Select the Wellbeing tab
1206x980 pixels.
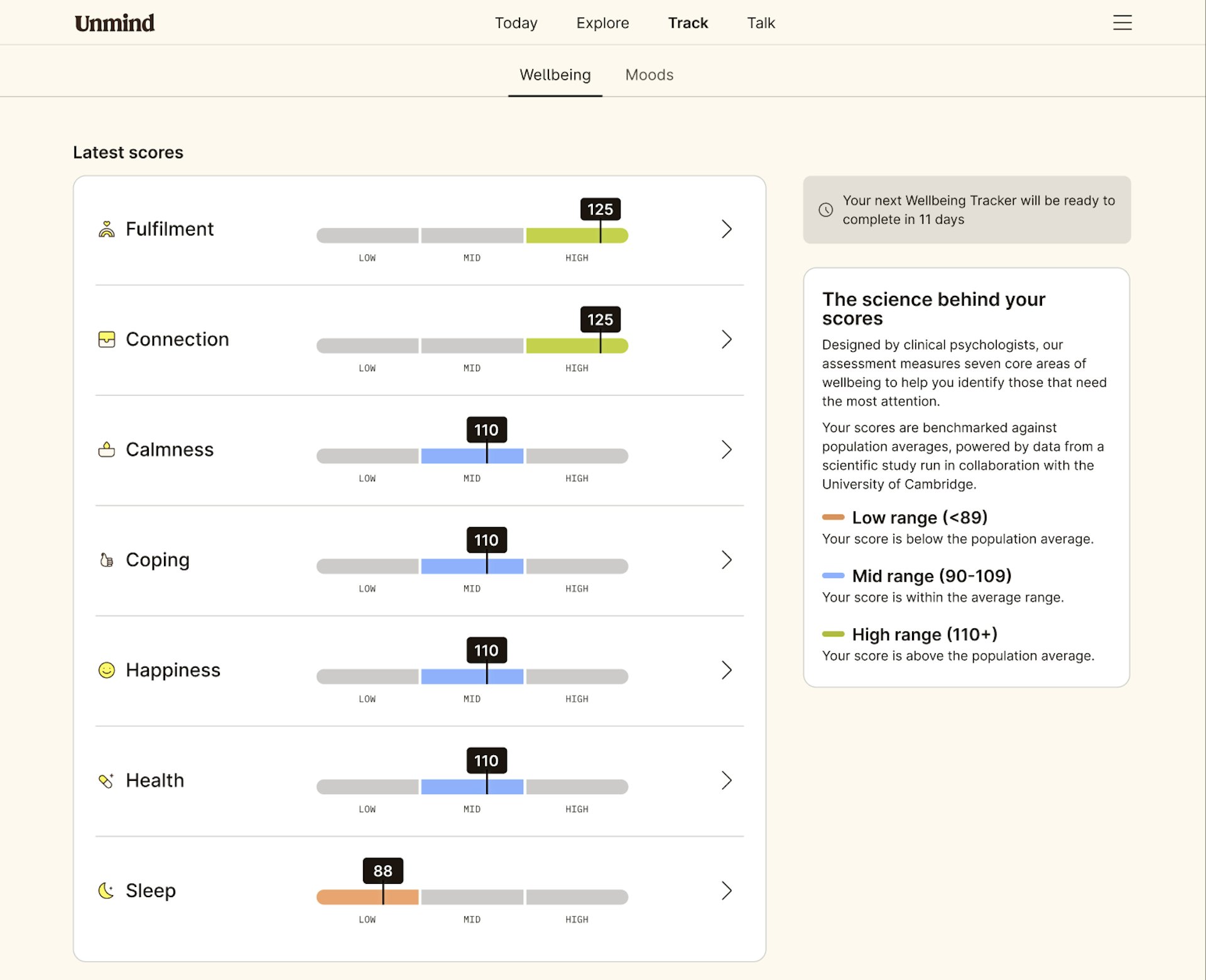(x=555, y=75)
